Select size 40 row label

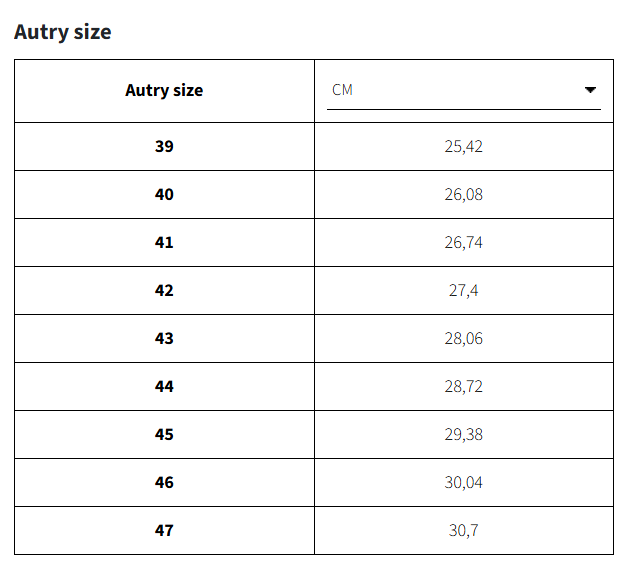coord(164,194)
